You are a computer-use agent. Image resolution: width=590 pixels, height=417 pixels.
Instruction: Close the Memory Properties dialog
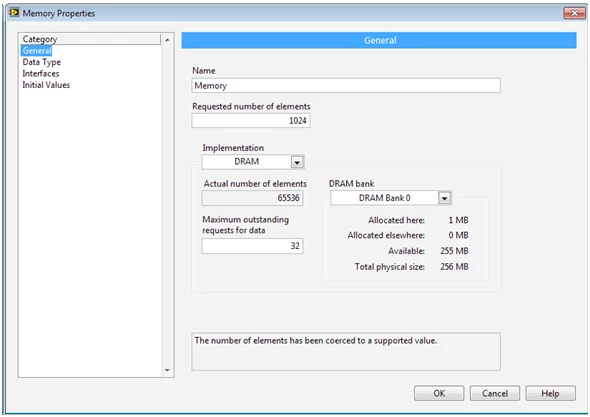click(574, 13)
